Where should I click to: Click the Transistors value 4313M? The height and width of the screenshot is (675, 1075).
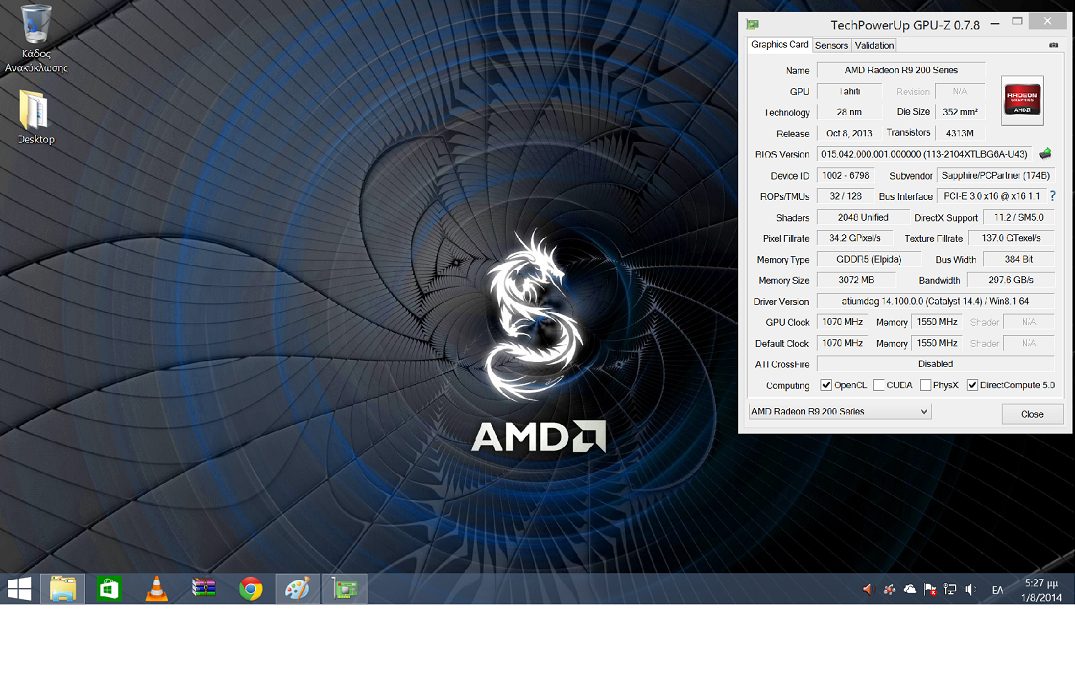[960, 133]
